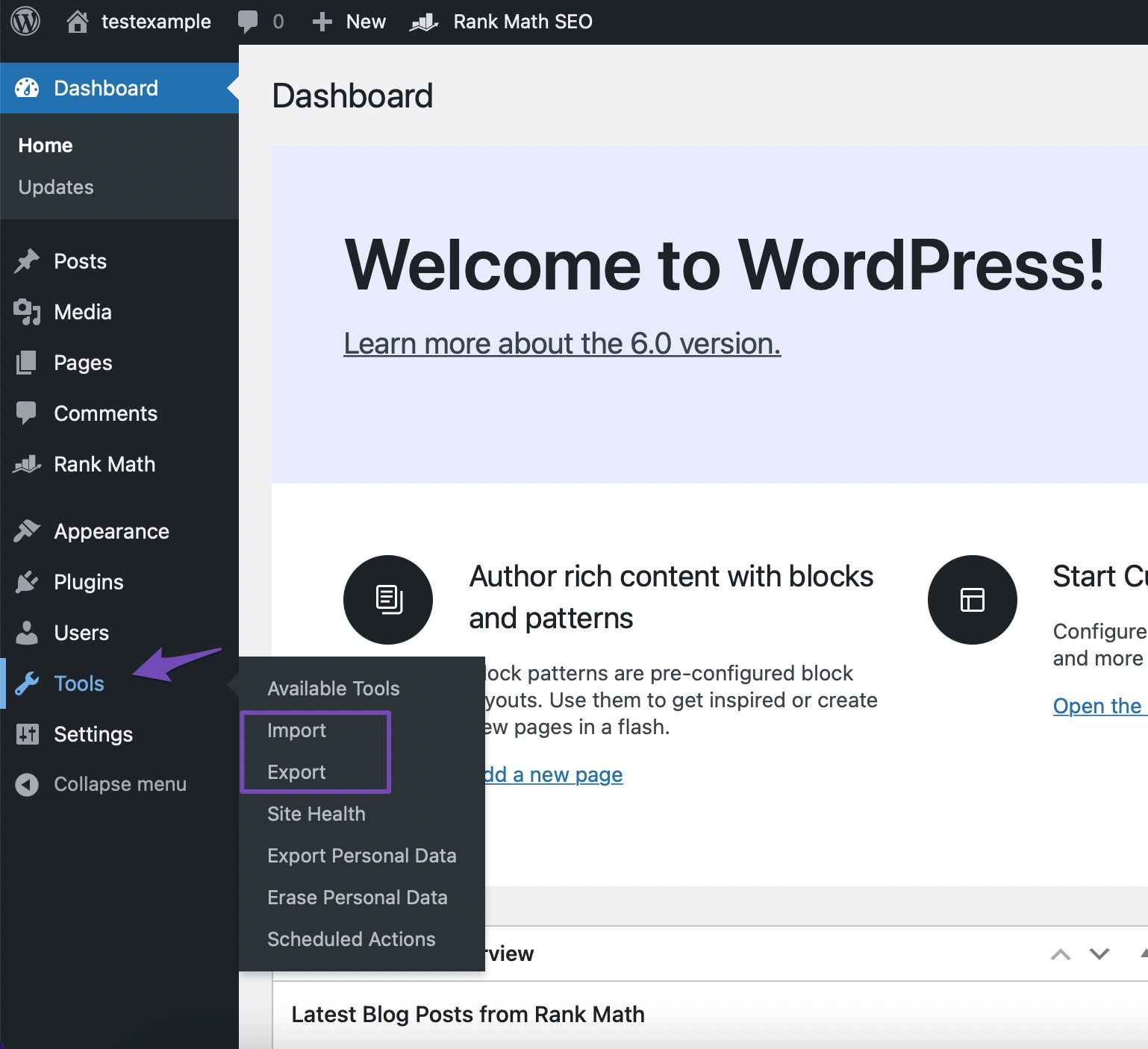
Task: Click the Rank Math SEO icon in admin bar
Action: (424, 22)
